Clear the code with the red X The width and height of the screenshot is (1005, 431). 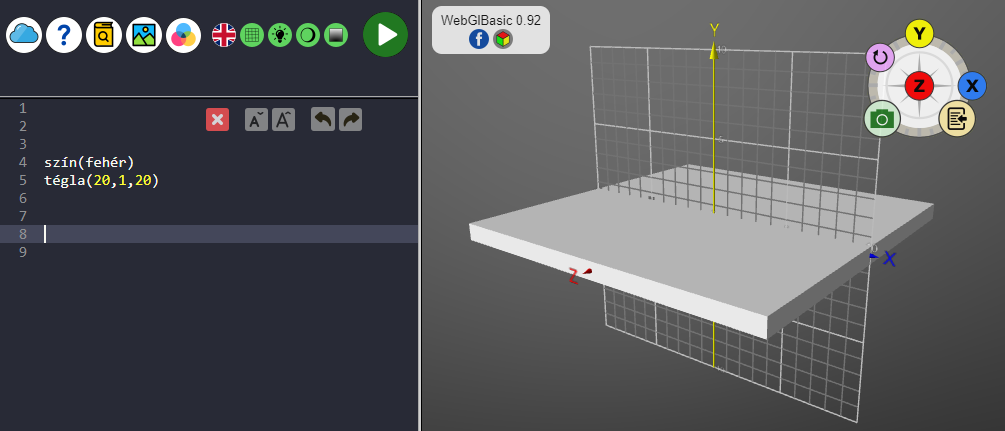(x=217, y=120)
